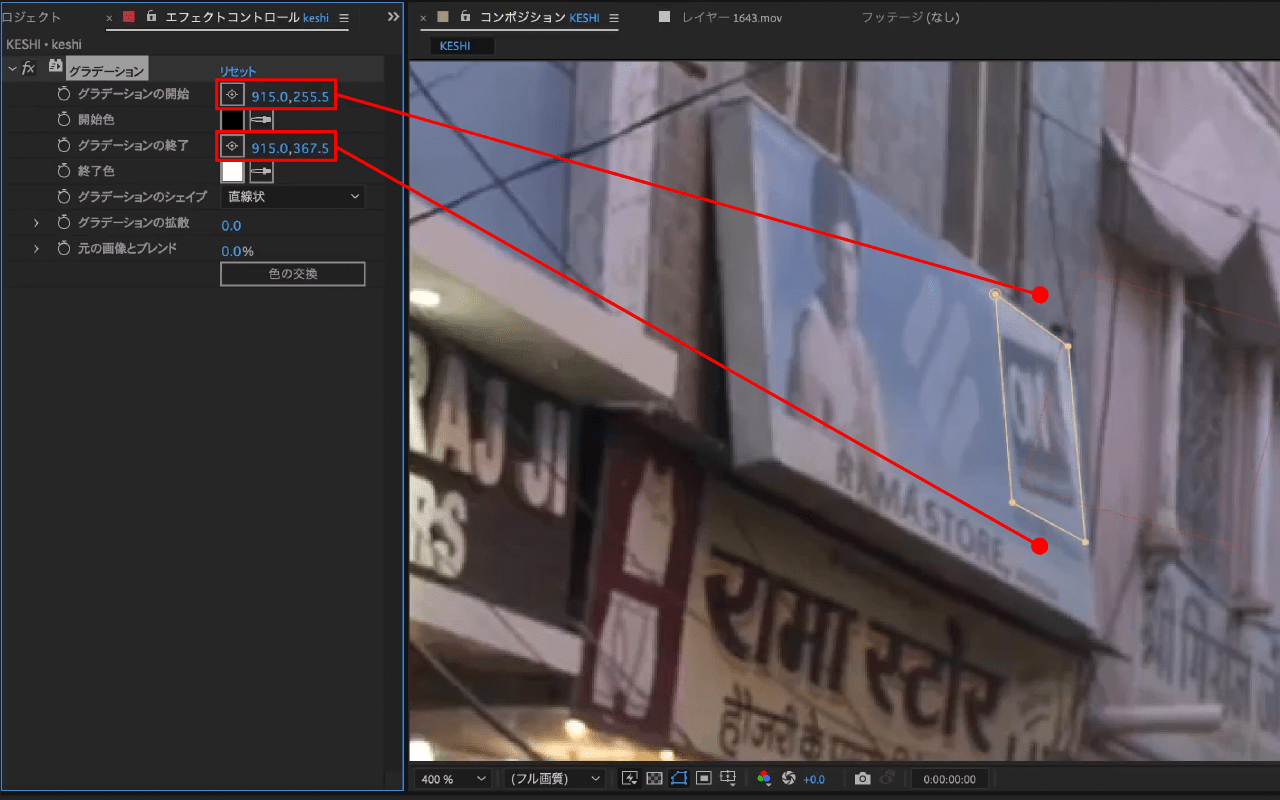1280x800 pixels.
Task: Expand the 元の画像とブレンド property
Action: point(36,249)
